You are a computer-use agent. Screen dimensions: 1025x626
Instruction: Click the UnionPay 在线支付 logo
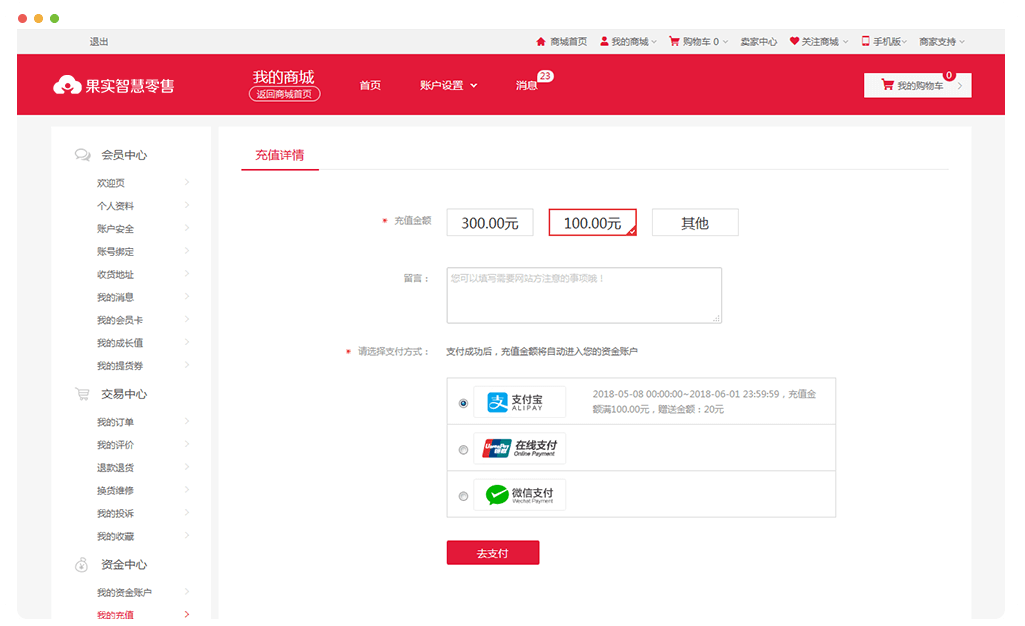point(519,448)
